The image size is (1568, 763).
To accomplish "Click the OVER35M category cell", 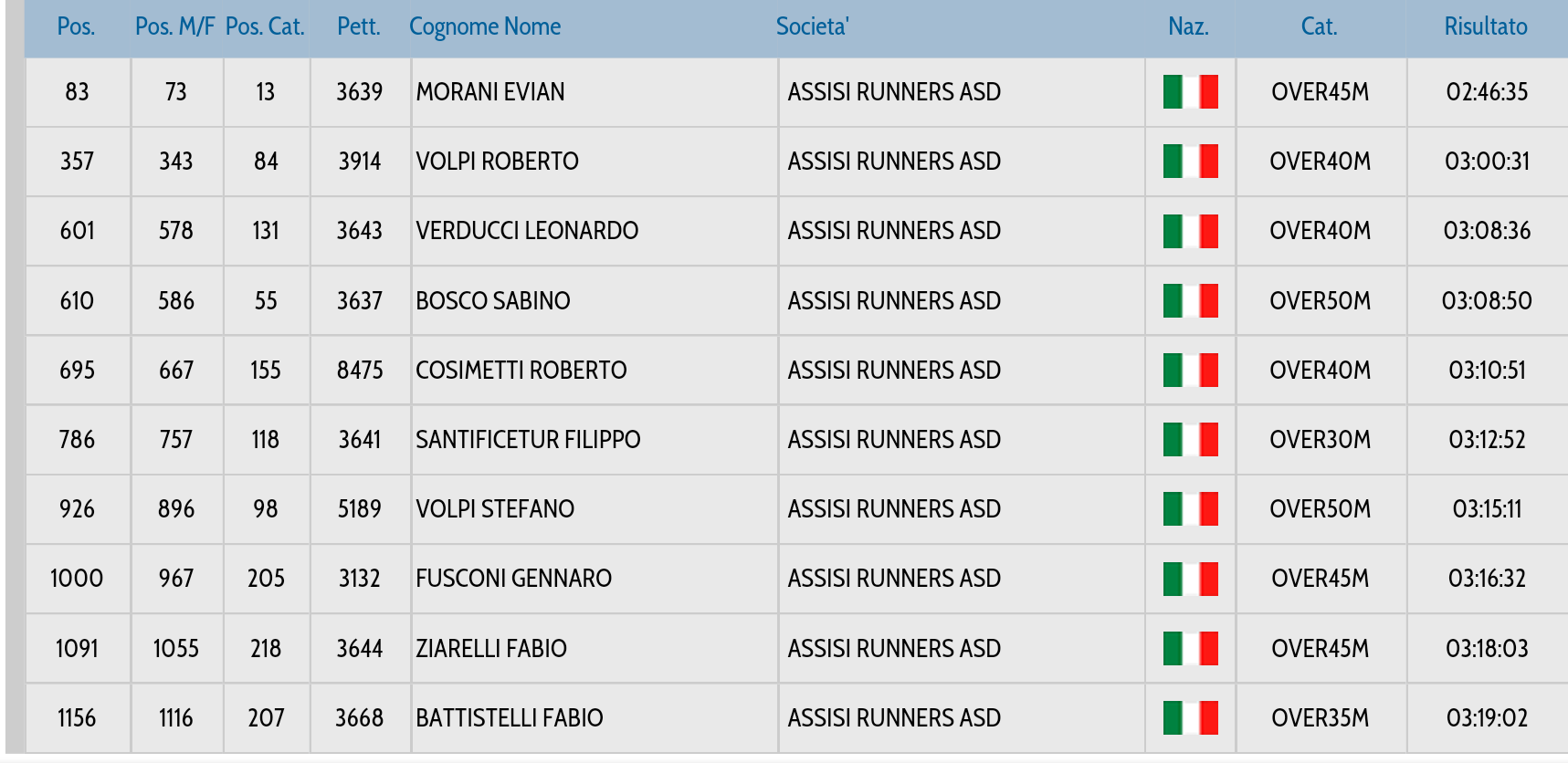I will coord(1321,718).
